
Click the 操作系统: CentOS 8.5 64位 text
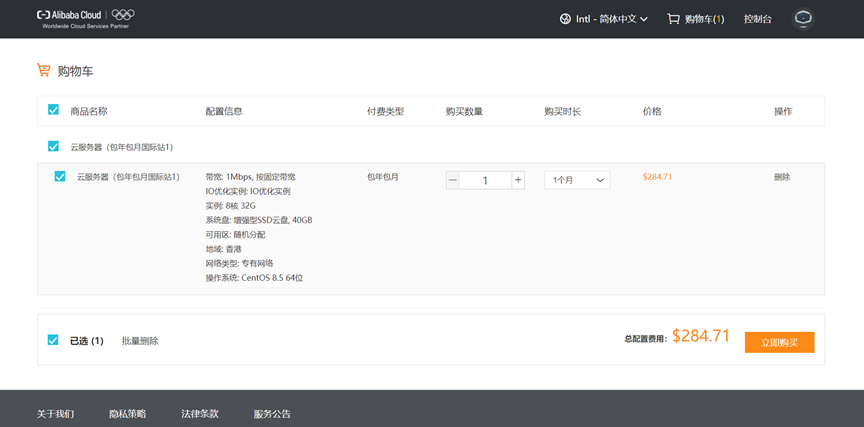click(x=255, y=278)
